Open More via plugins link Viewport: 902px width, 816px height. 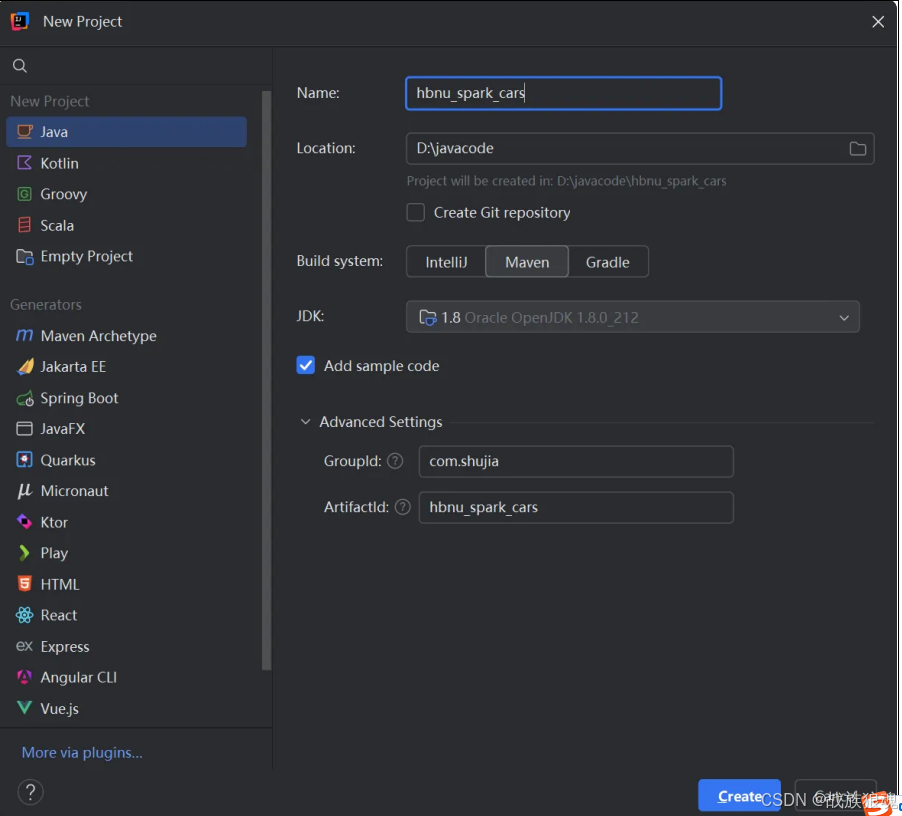click(x=82, y=752)
